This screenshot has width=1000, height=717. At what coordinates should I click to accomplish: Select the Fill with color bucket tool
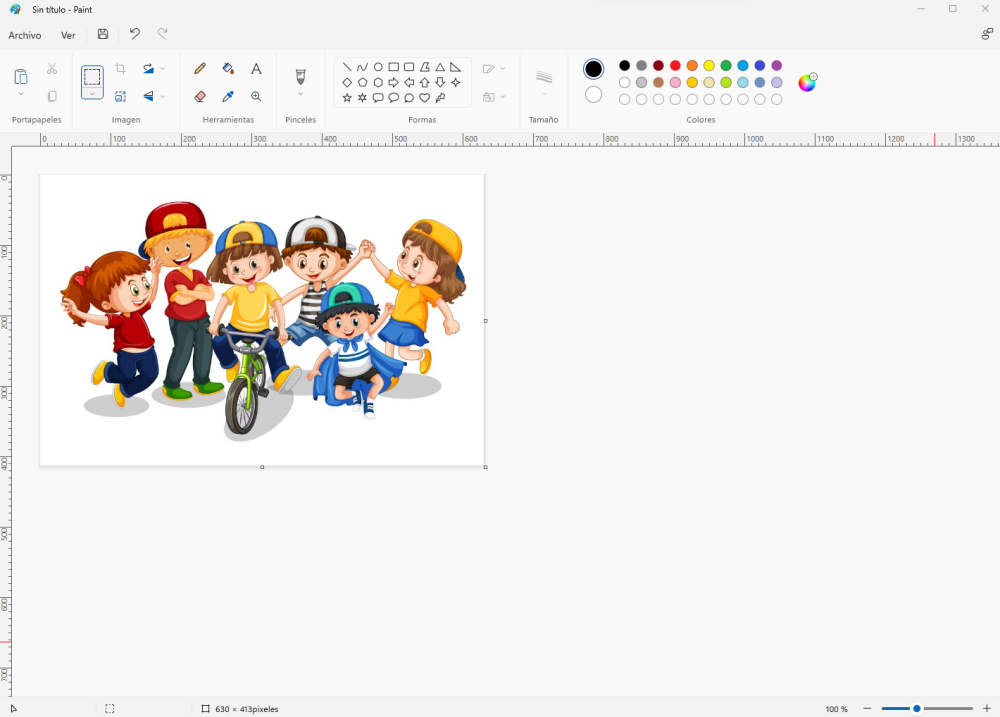click(x=228, y=68)
